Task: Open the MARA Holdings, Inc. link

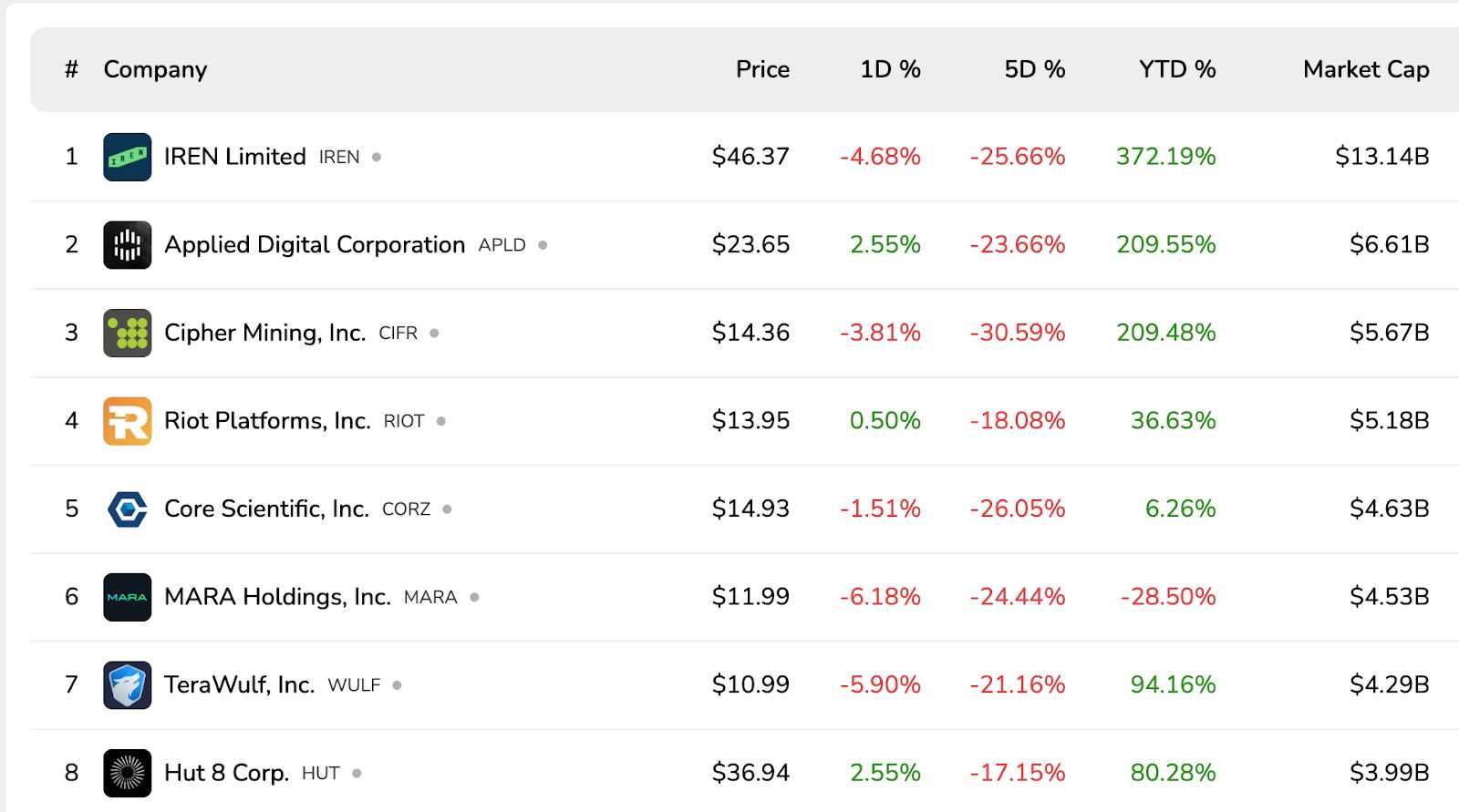Action: 277,597
